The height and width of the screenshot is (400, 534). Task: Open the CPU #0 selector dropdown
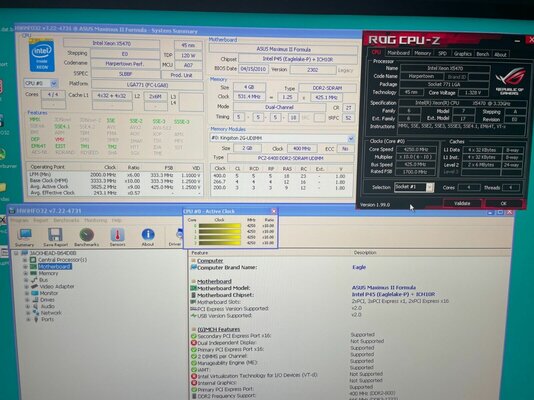click(x=53, y=83)
